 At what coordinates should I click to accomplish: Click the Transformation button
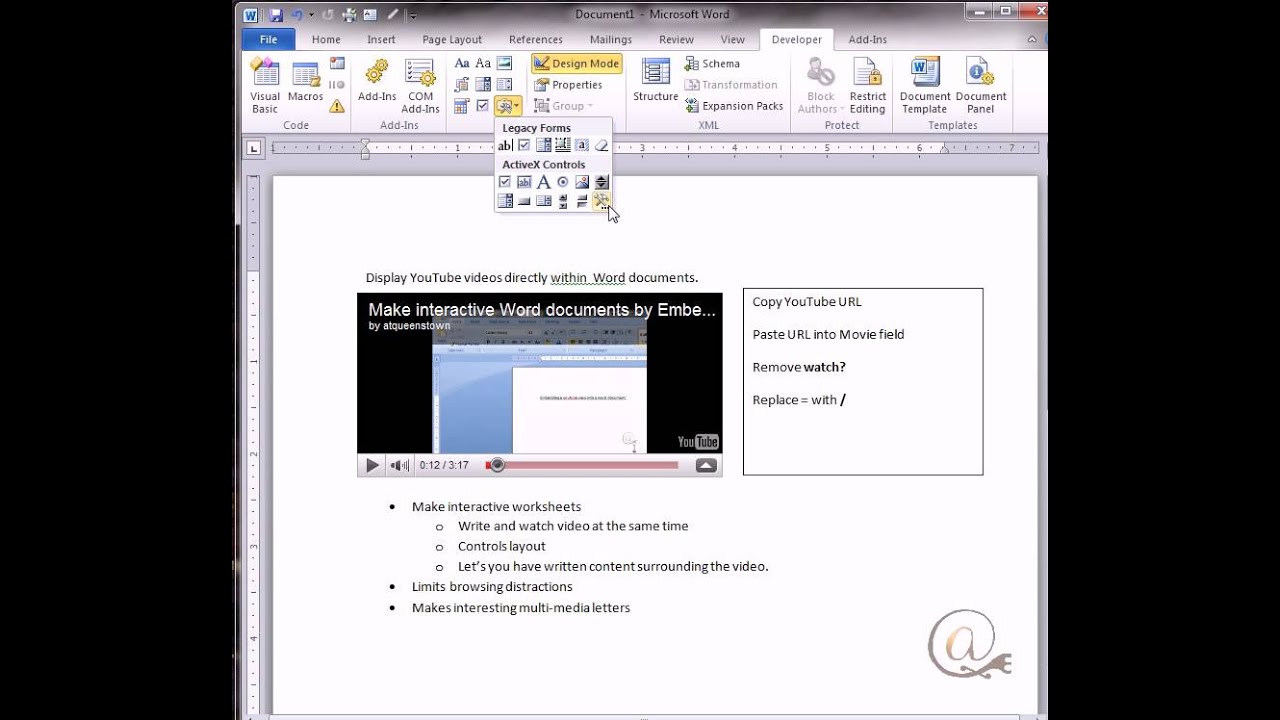tap(731, 84)
